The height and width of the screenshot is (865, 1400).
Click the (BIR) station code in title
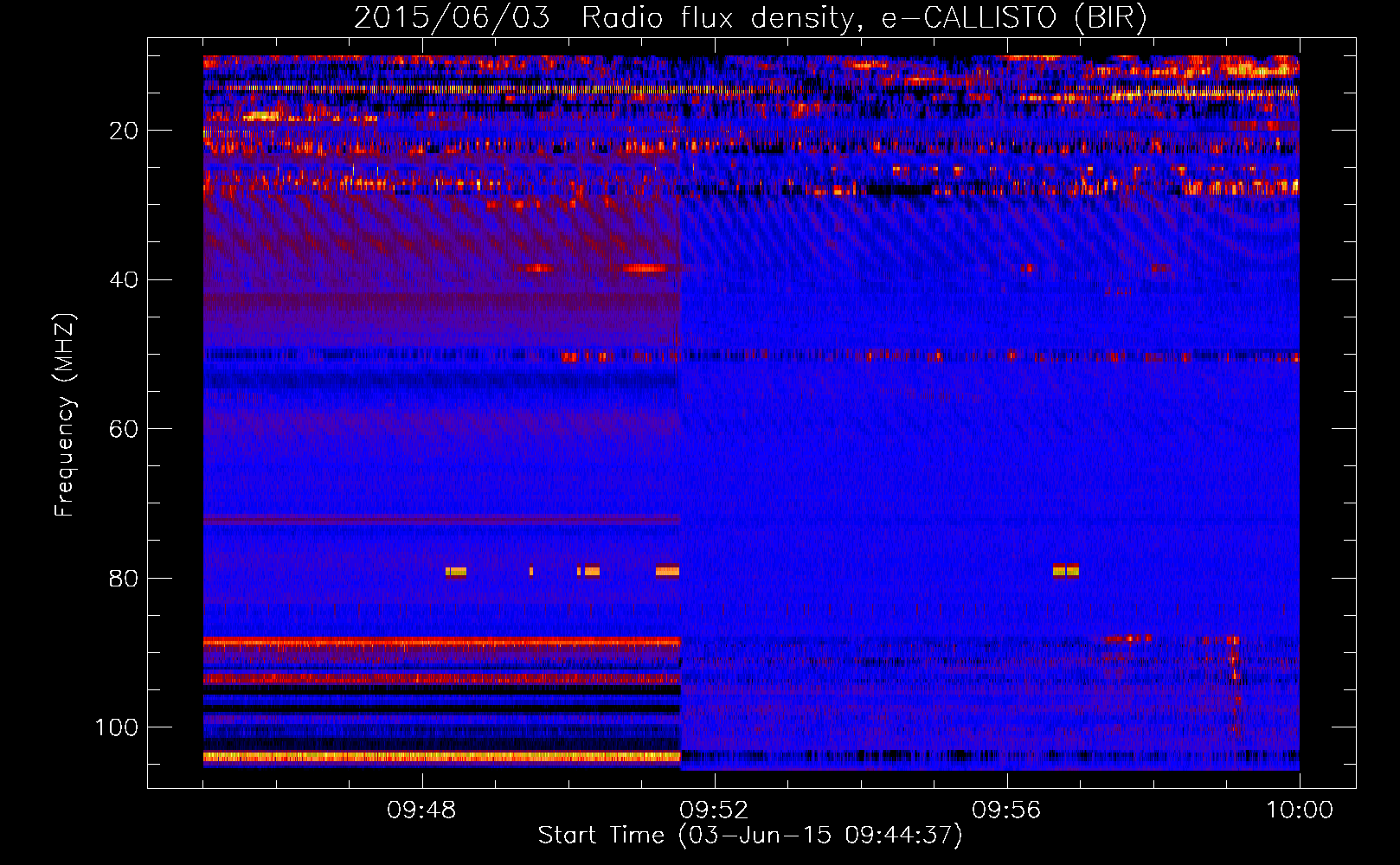point(1110,17)
